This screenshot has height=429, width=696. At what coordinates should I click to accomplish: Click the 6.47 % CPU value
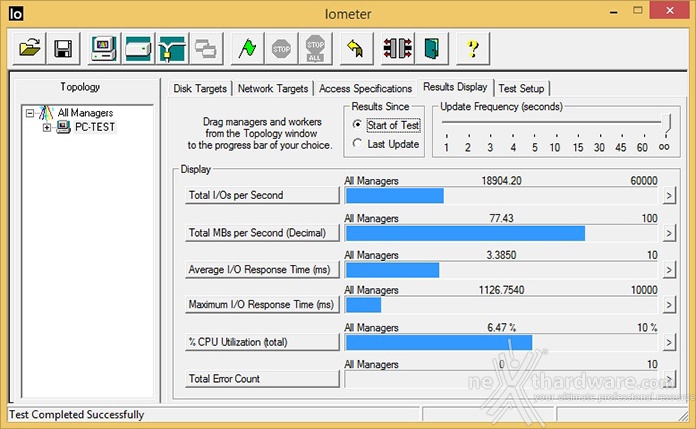[501, 328]
